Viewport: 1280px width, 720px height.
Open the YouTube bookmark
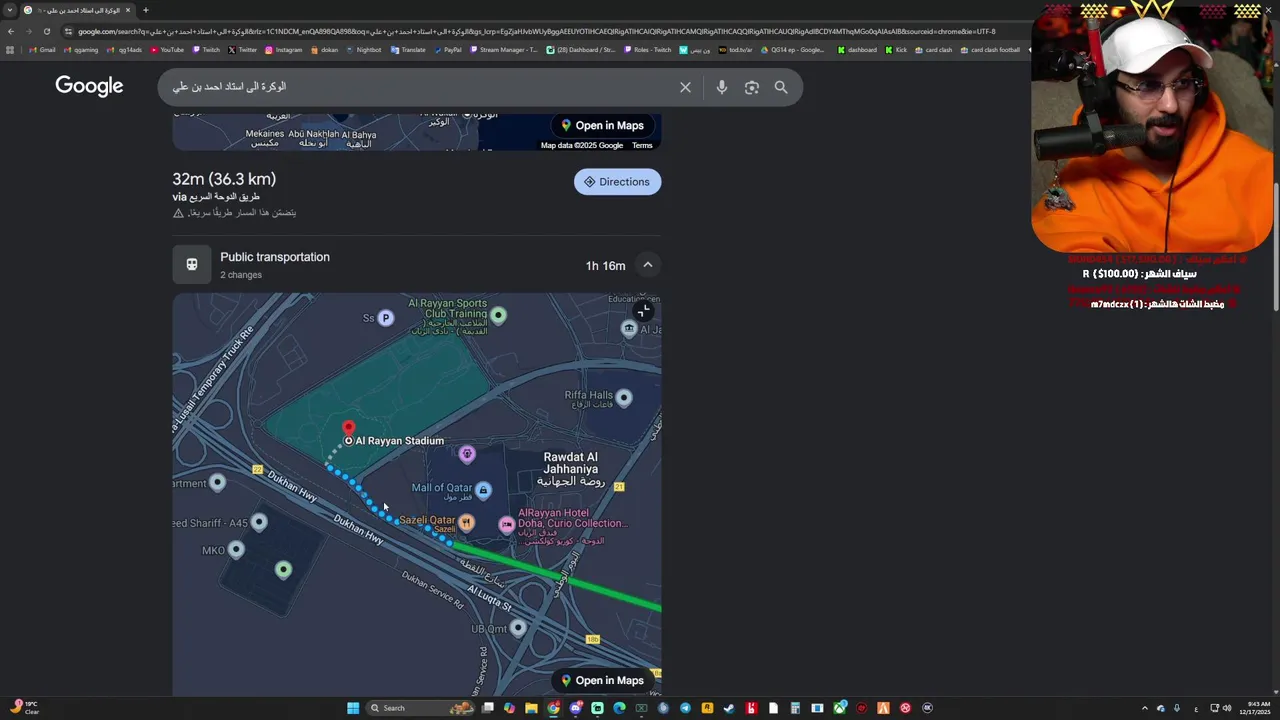click(167, 50)
